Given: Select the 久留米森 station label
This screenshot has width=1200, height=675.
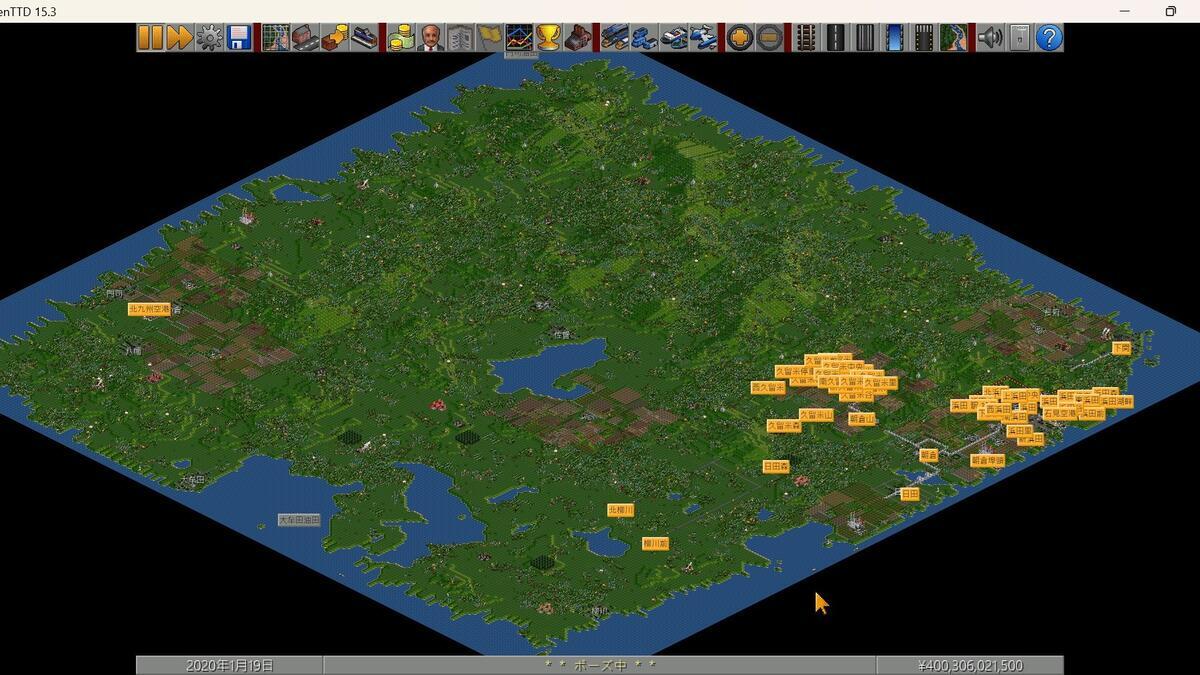Looking at the screenshot, I should coord(784,426).
